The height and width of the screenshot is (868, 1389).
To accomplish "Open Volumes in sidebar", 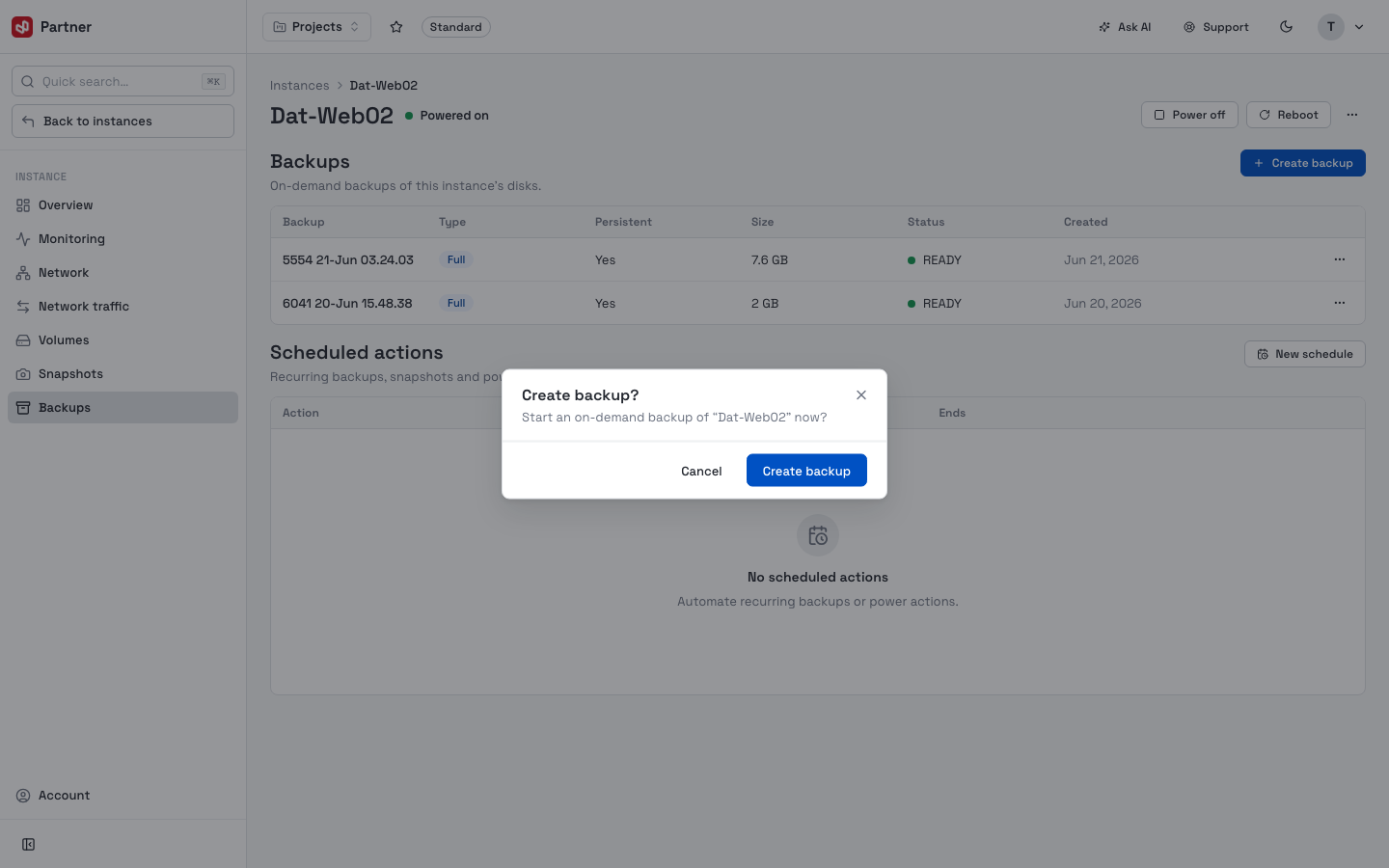I will coord(123,340).
